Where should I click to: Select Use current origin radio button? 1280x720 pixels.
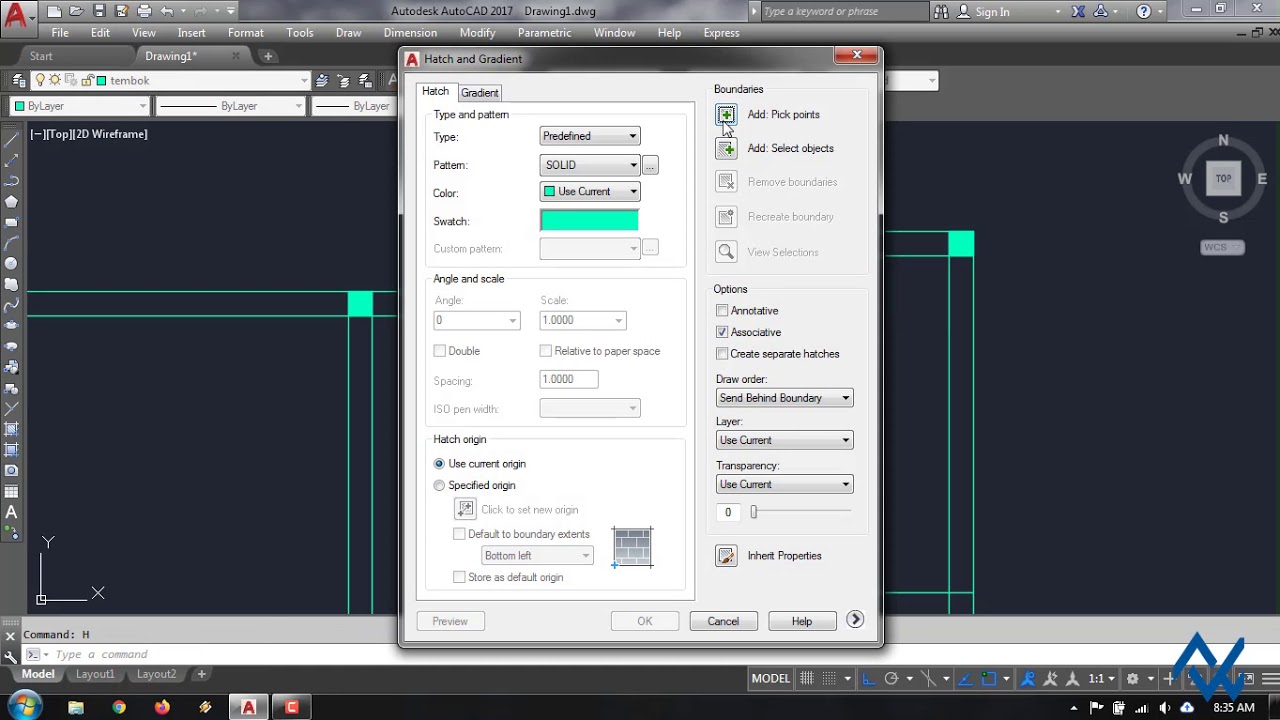pos(439,464)
